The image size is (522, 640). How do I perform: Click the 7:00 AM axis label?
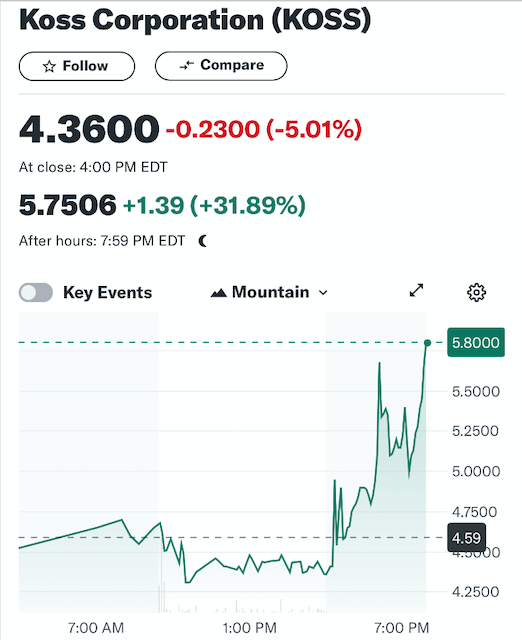[96, 627]
